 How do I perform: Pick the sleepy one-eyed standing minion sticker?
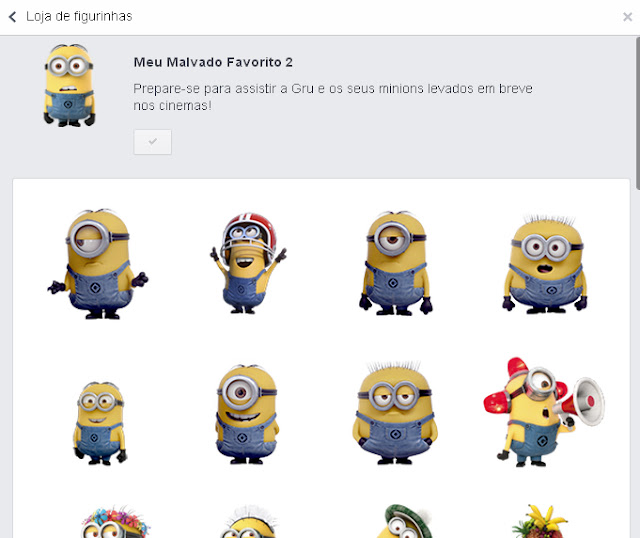tap(395, 263)
